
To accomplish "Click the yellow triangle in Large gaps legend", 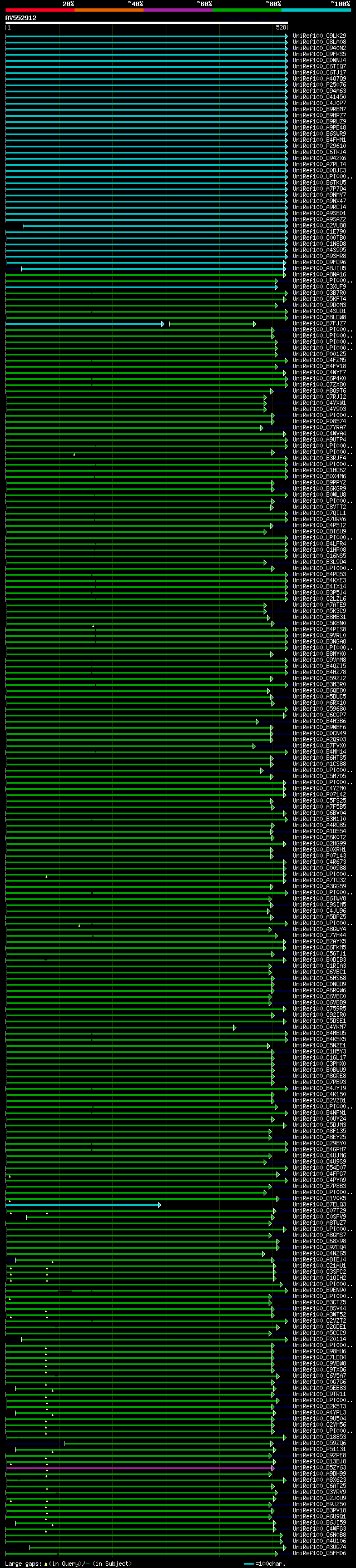I will click(46, 1563).
